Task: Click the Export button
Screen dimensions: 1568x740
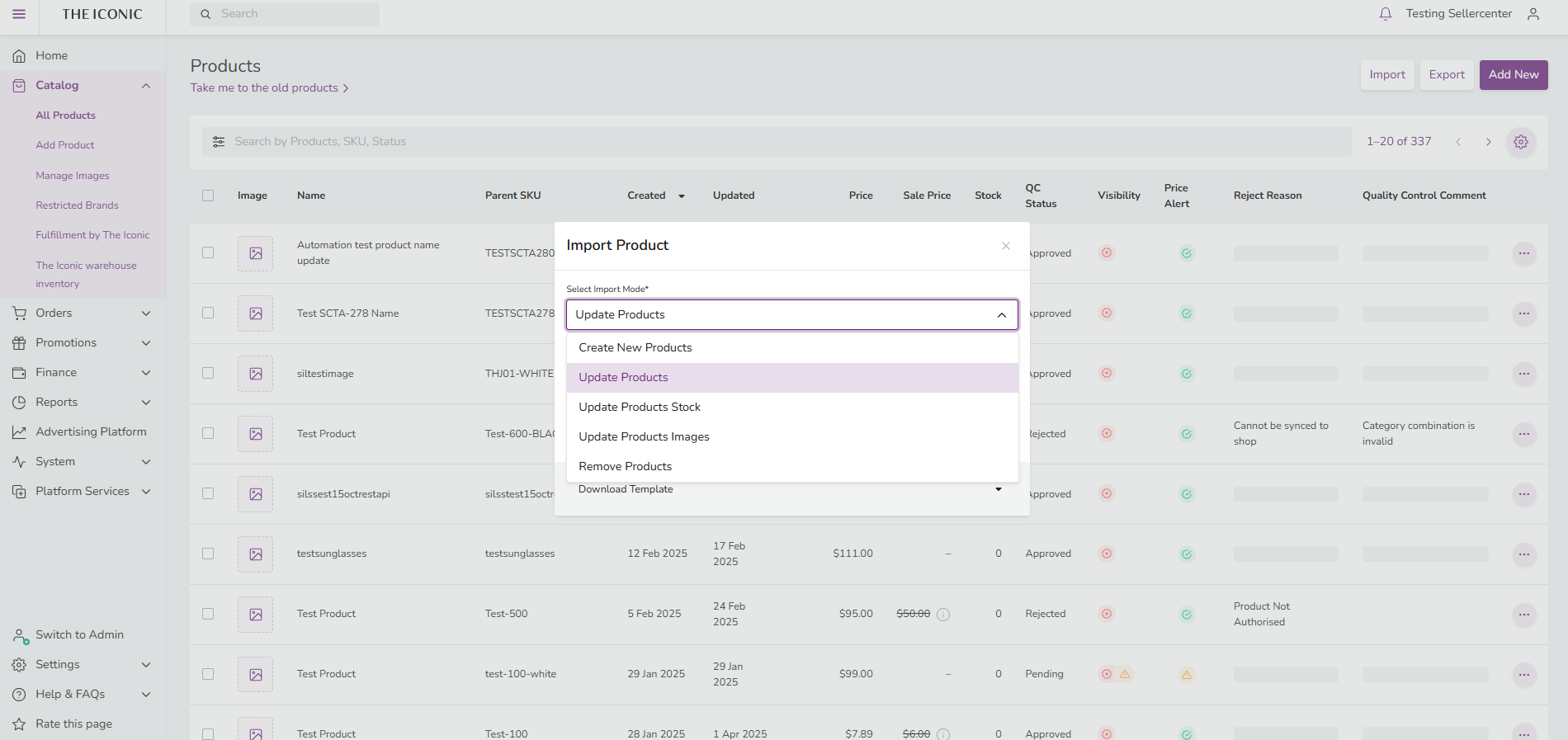Action: (1447, 75)
